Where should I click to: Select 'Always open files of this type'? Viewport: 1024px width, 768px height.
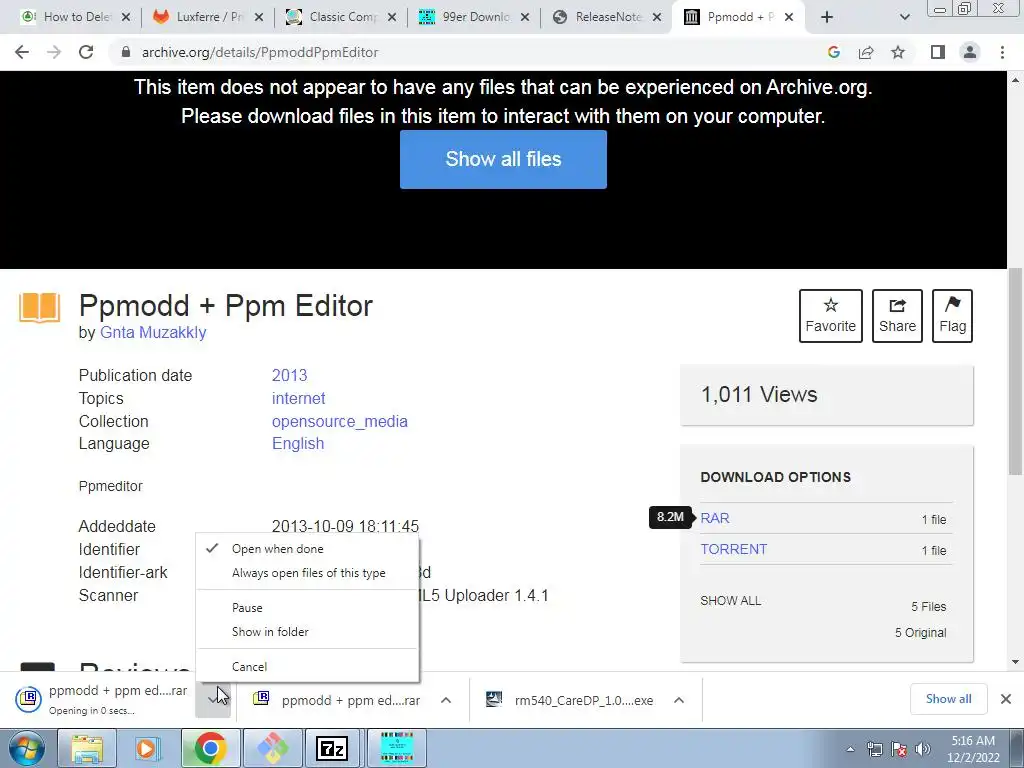[x=307, y=573]
